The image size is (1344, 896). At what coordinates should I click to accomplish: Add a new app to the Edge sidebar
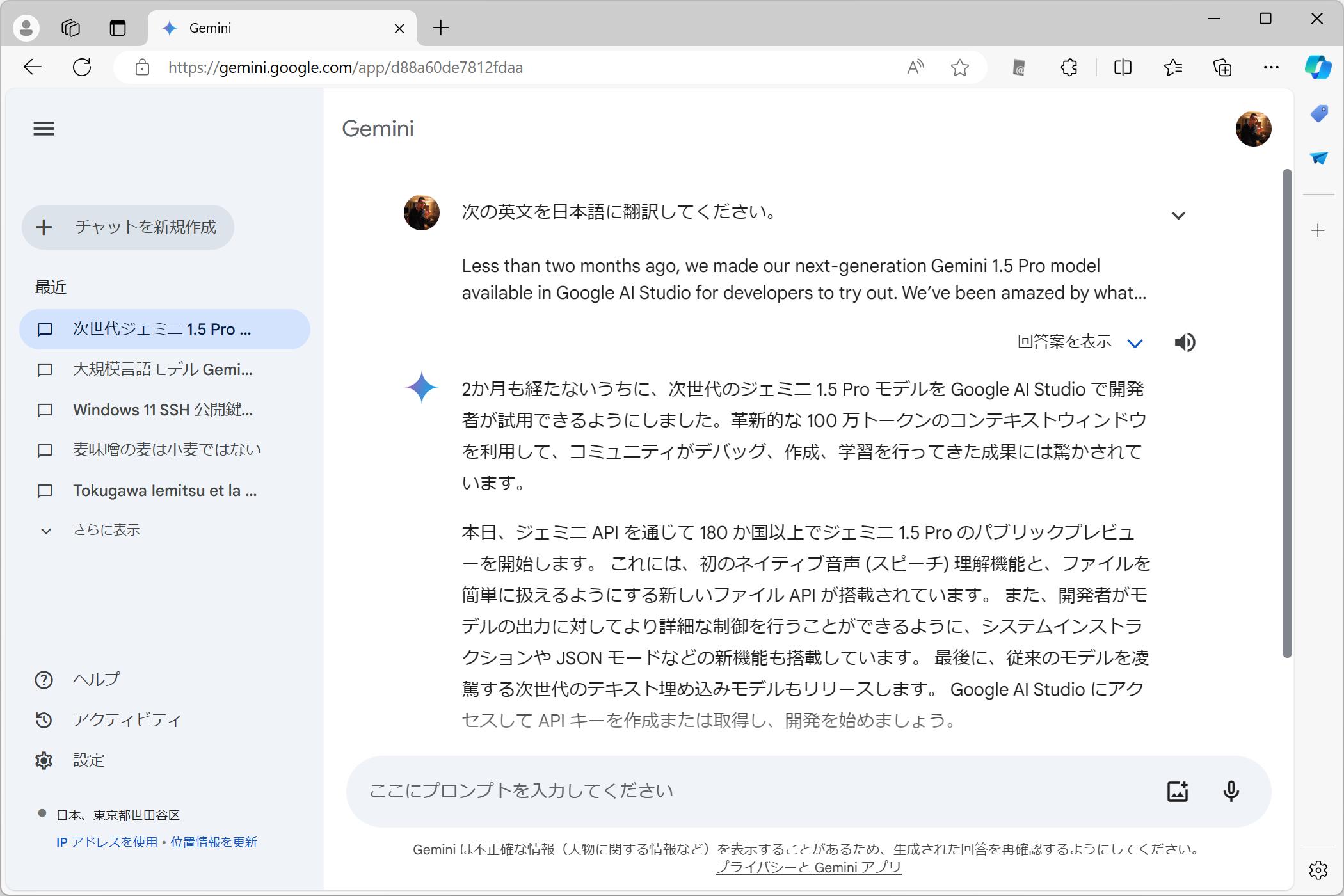click(x=1318, y=230)
